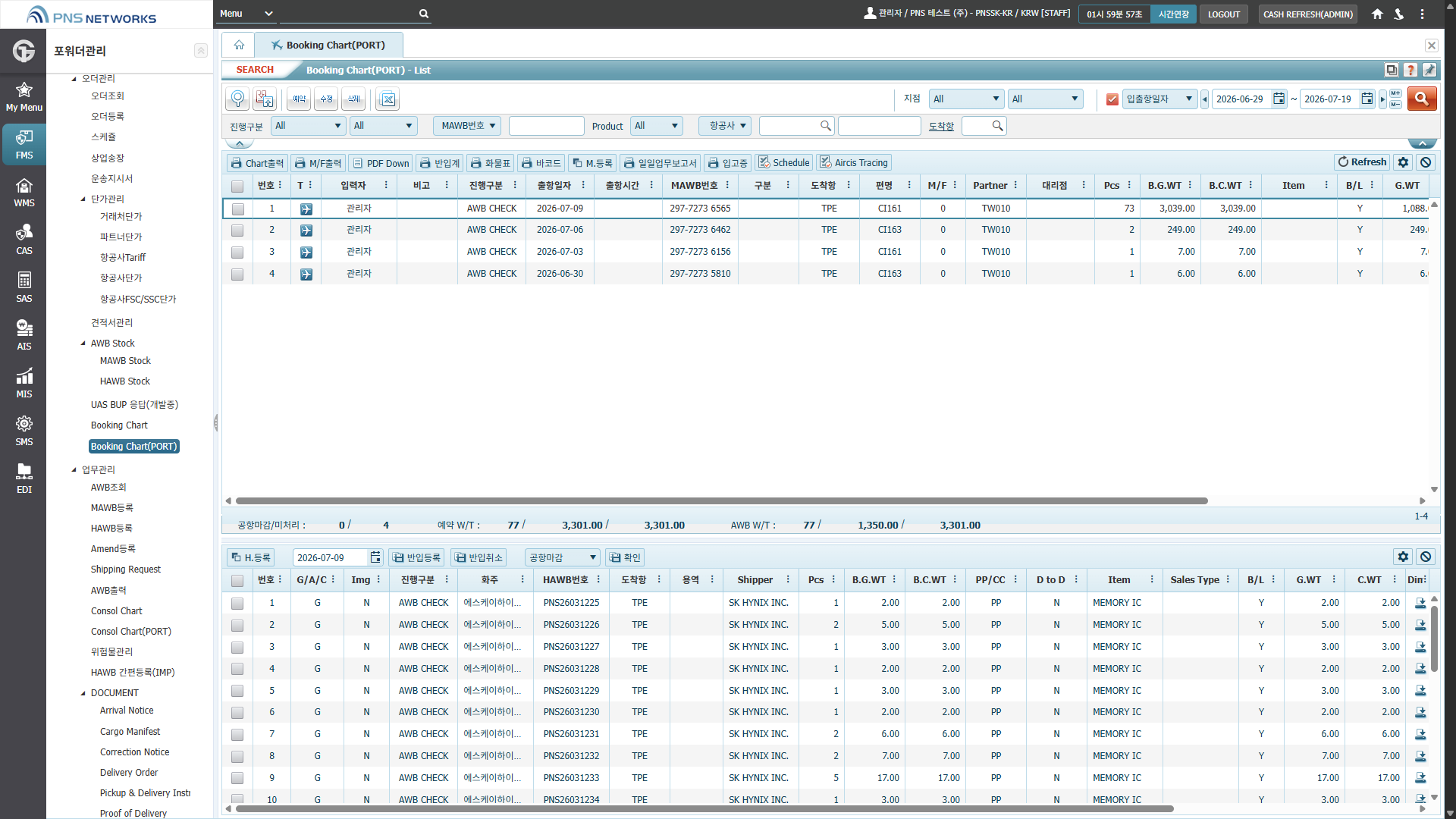Open the 공항마감 dropdown

563,557
